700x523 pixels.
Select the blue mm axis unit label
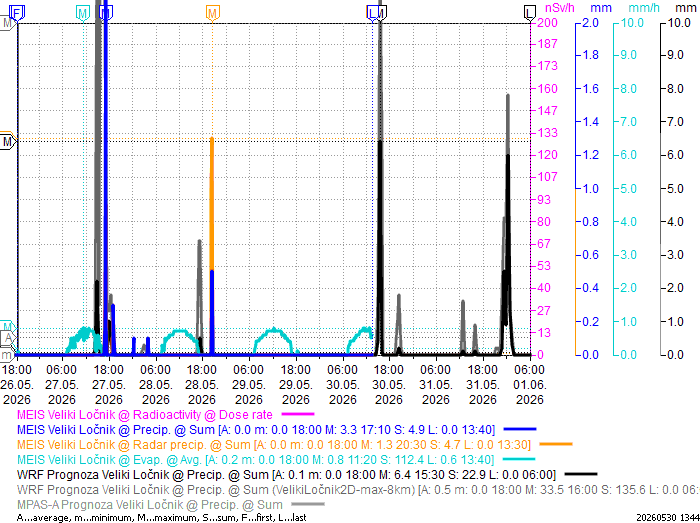click(601, 8)
